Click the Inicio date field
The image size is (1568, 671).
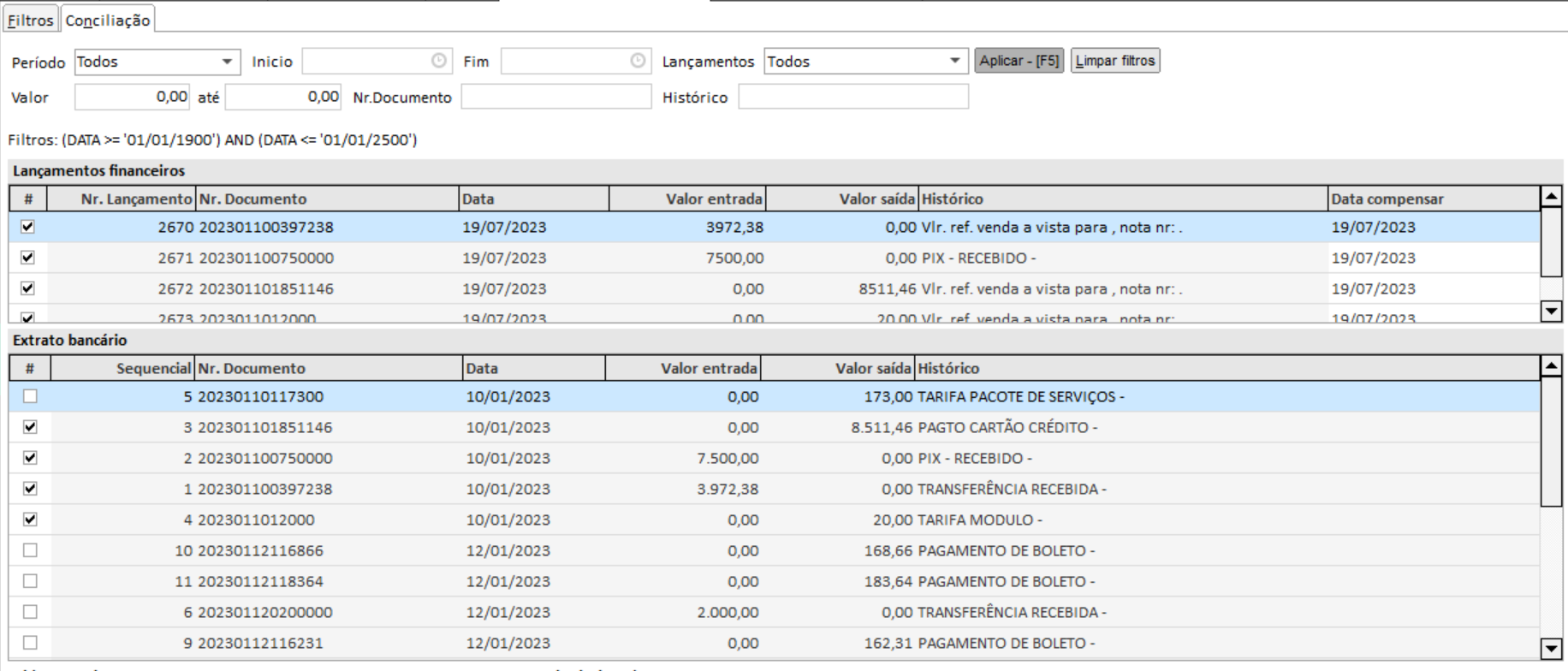tap(377, 62)
